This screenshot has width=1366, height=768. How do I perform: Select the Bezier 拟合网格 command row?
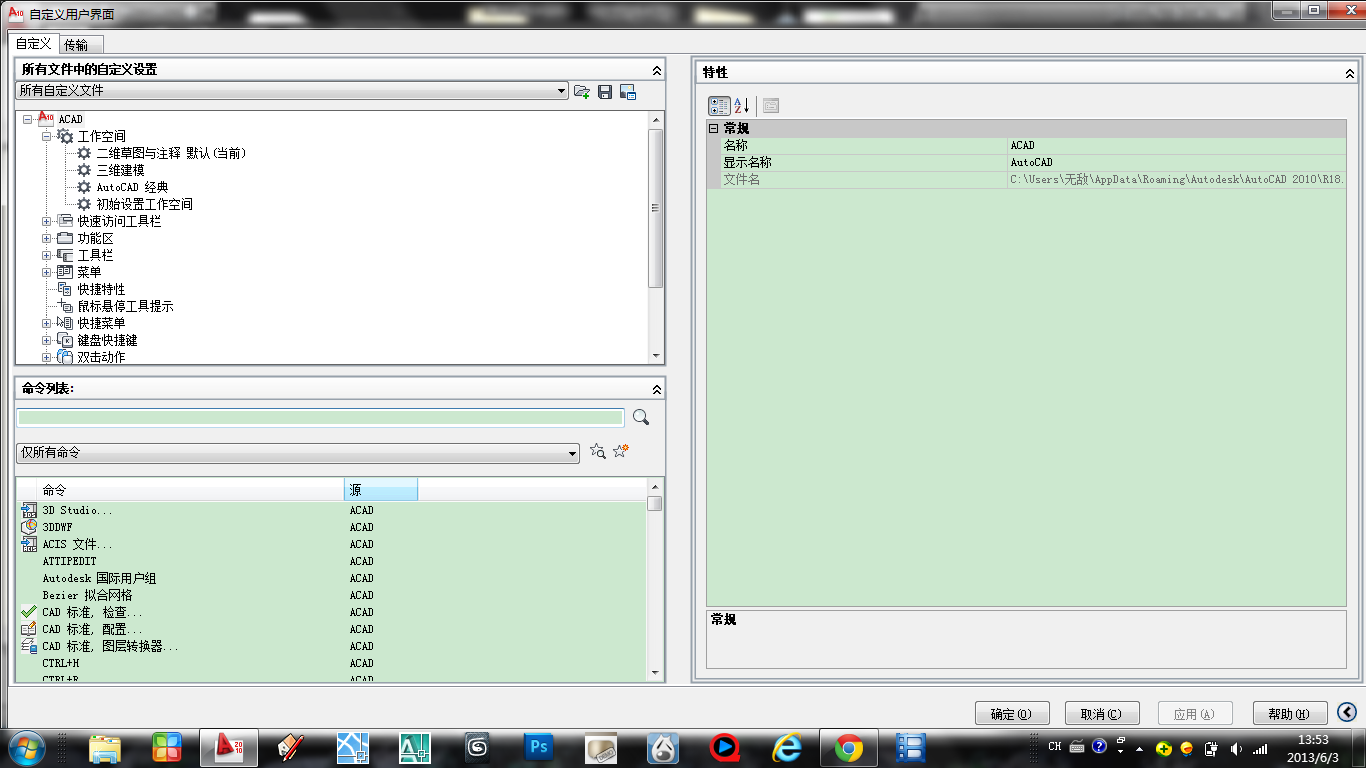click(331, 595)
